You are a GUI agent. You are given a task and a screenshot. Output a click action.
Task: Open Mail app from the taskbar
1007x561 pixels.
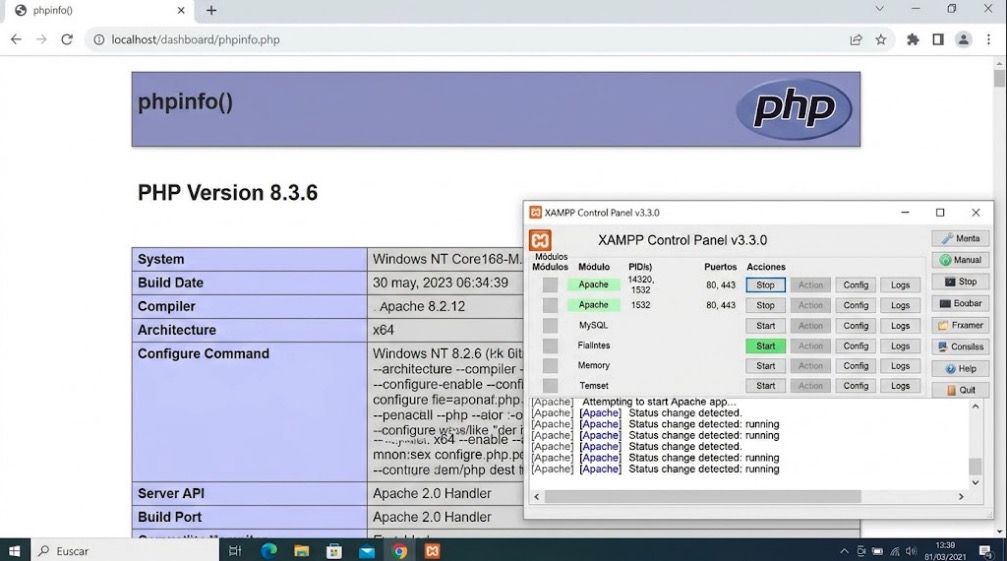point(367,551)
